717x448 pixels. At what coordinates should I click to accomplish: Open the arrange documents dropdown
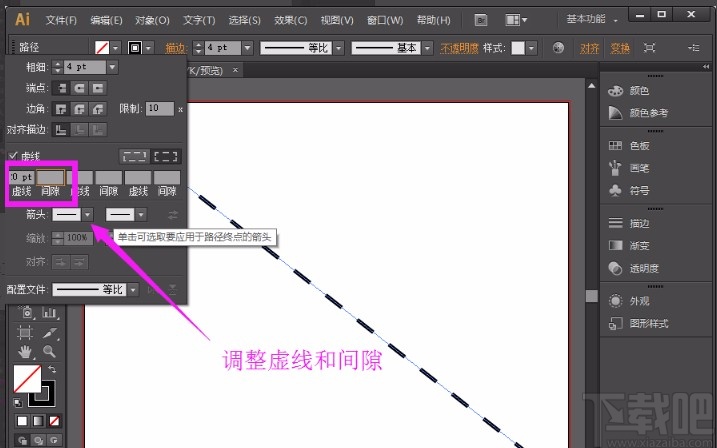click(x=516, y=20)
